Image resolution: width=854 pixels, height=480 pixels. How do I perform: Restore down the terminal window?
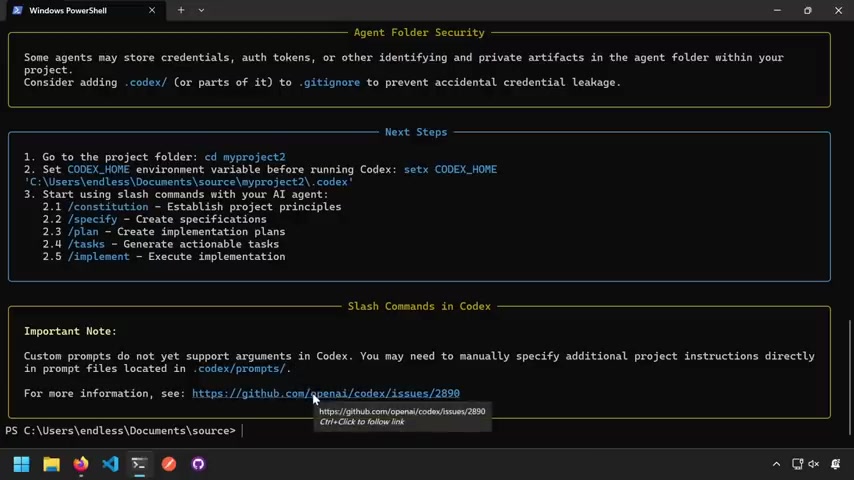[x=808, y=10]
